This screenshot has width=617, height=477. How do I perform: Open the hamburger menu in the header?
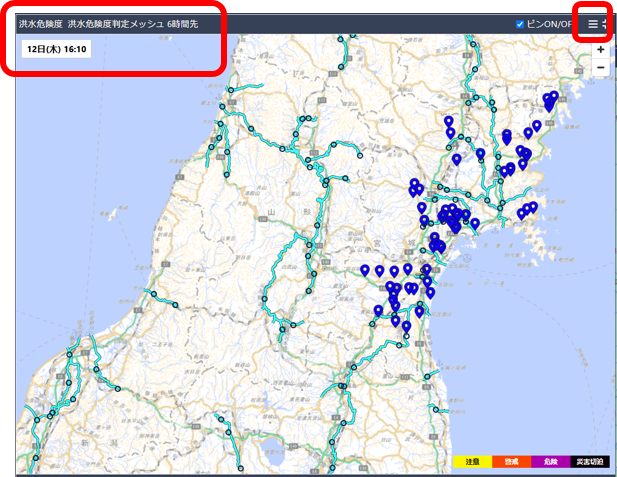[593, 24]
